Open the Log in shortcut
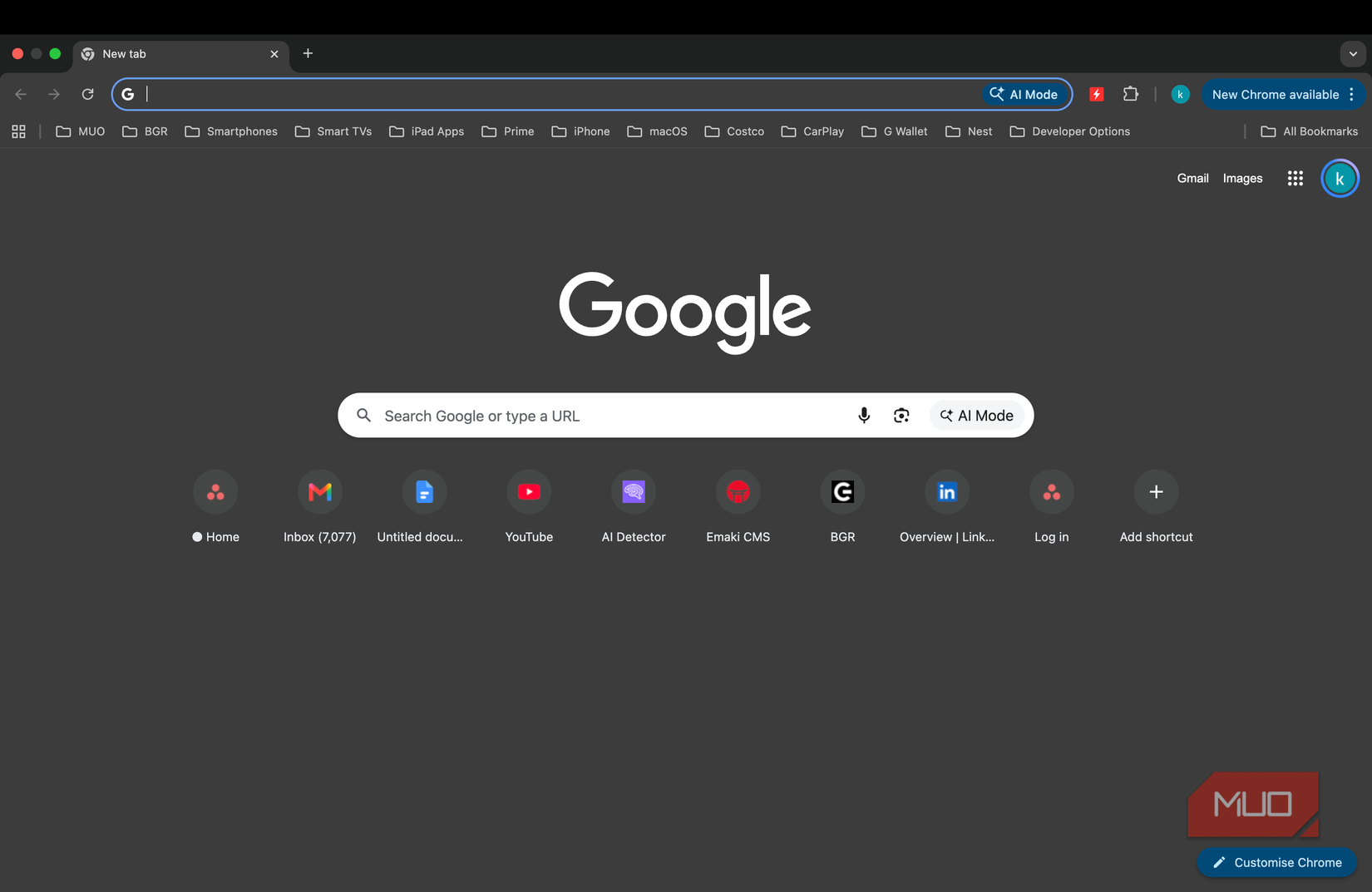This screenshot has height=892, width=1372. 1052,506
